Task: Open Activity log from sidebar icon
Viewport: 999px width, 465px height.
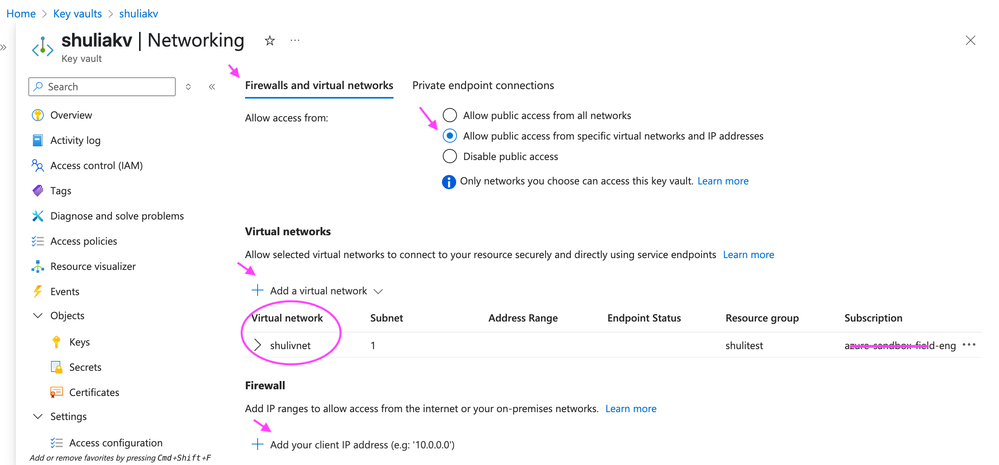Action: (x=38, y=140)
